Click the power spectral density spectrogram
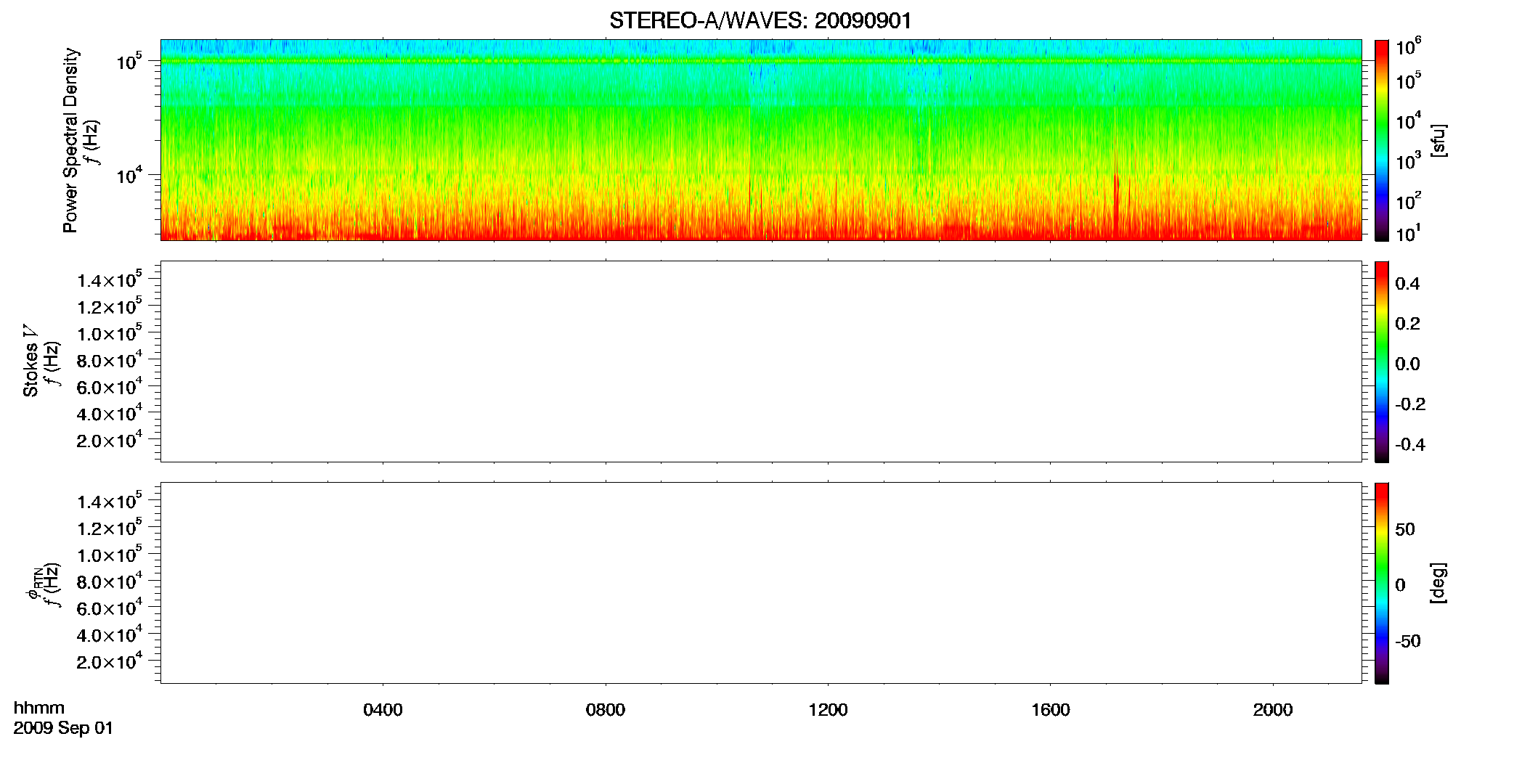Screen dimensions: 1522x784 [x=761, y=140]
